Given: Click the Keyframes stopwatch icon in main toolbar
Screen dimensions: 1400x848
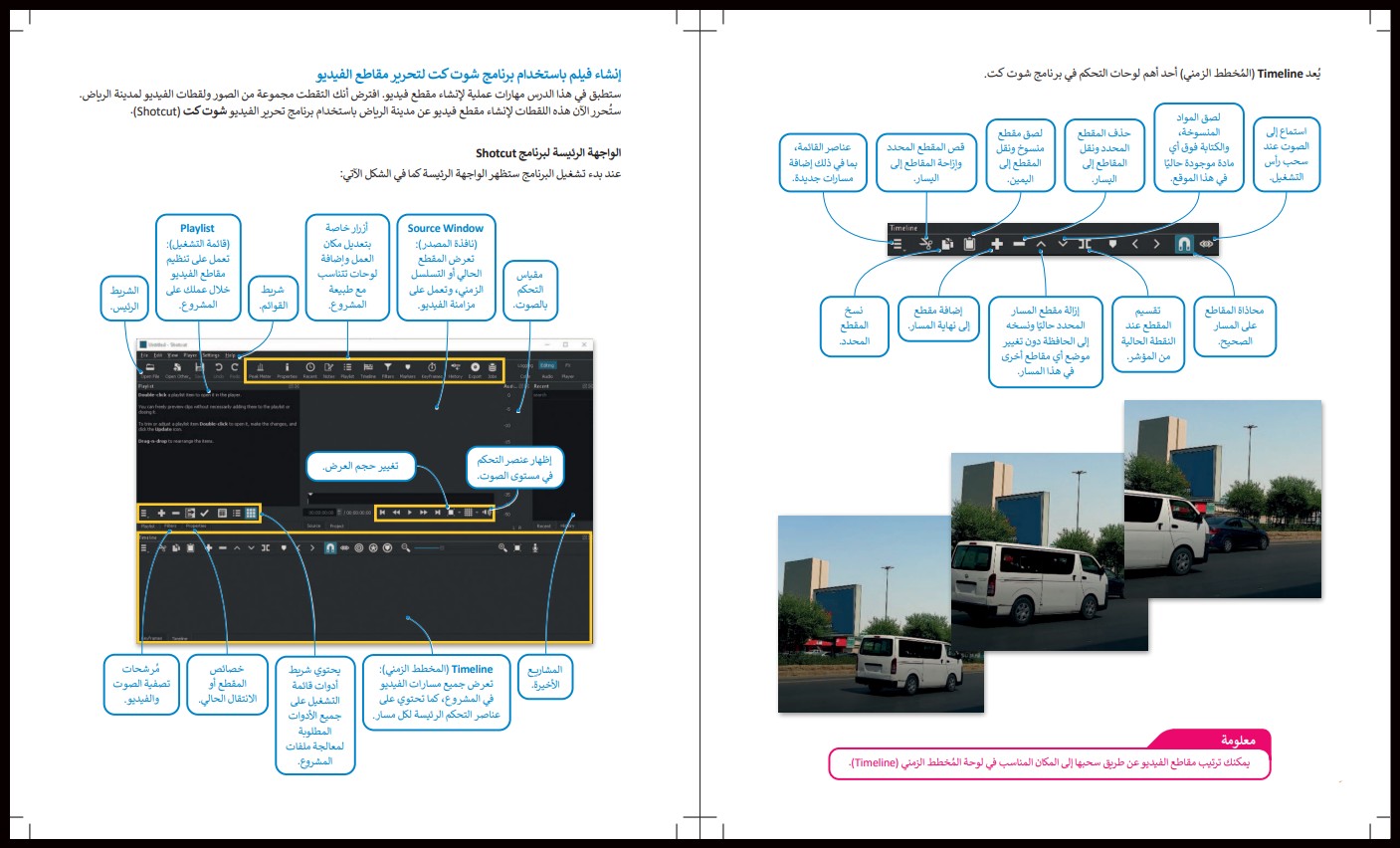Looking at the screenshot, I should click(432, 369).
